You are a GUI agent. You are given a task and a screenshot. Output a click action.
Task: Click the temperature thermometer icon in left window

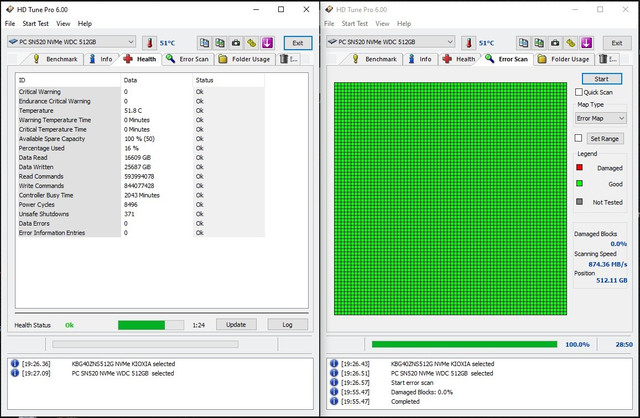(149, 42)
